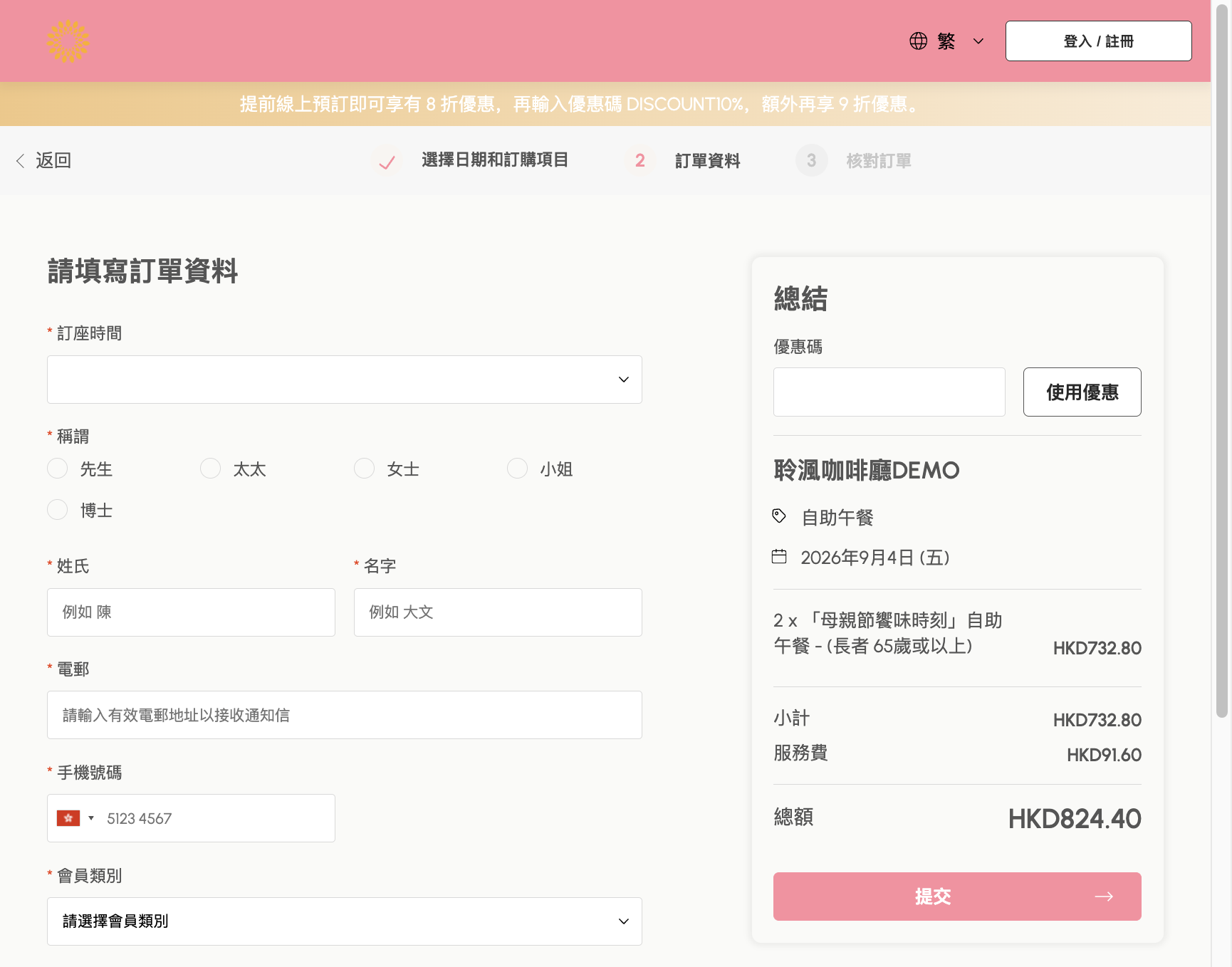The height and width of the screenshot is (967, 1232).
Task: Open the Hong Kong flag country selector
Action: [75, 818]
